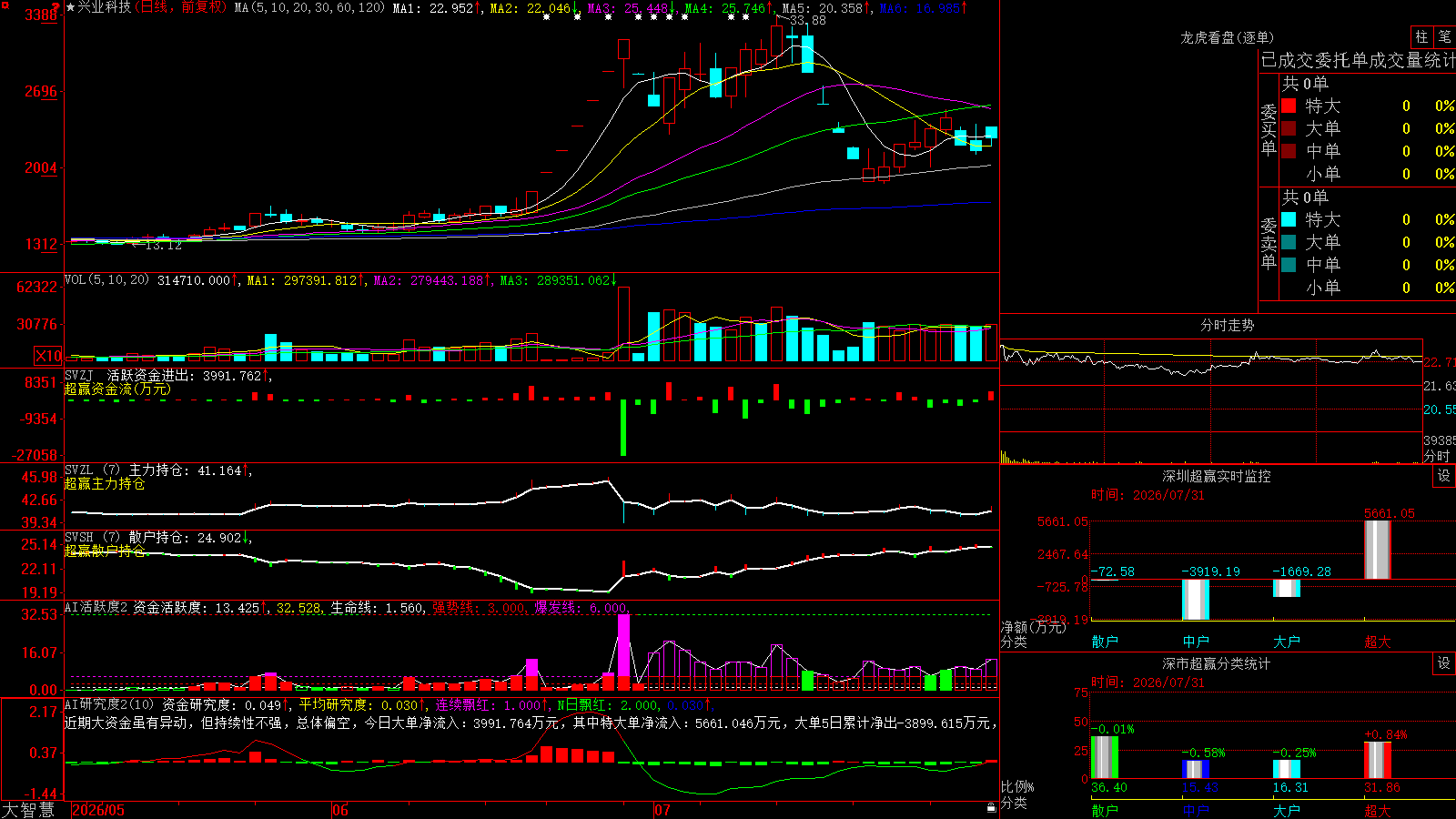Viewport: 1456px width, 819px height.
Task: Click the 超大 category label in 深市超赢分类统计
Action: click(x=1378, y=811)
